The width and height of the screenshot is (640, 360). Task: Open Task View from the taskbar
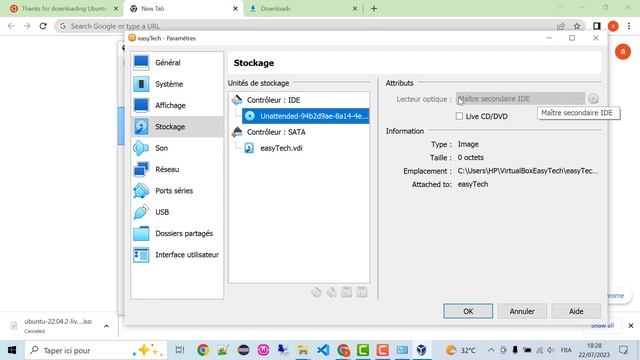[x=180, y=350]
